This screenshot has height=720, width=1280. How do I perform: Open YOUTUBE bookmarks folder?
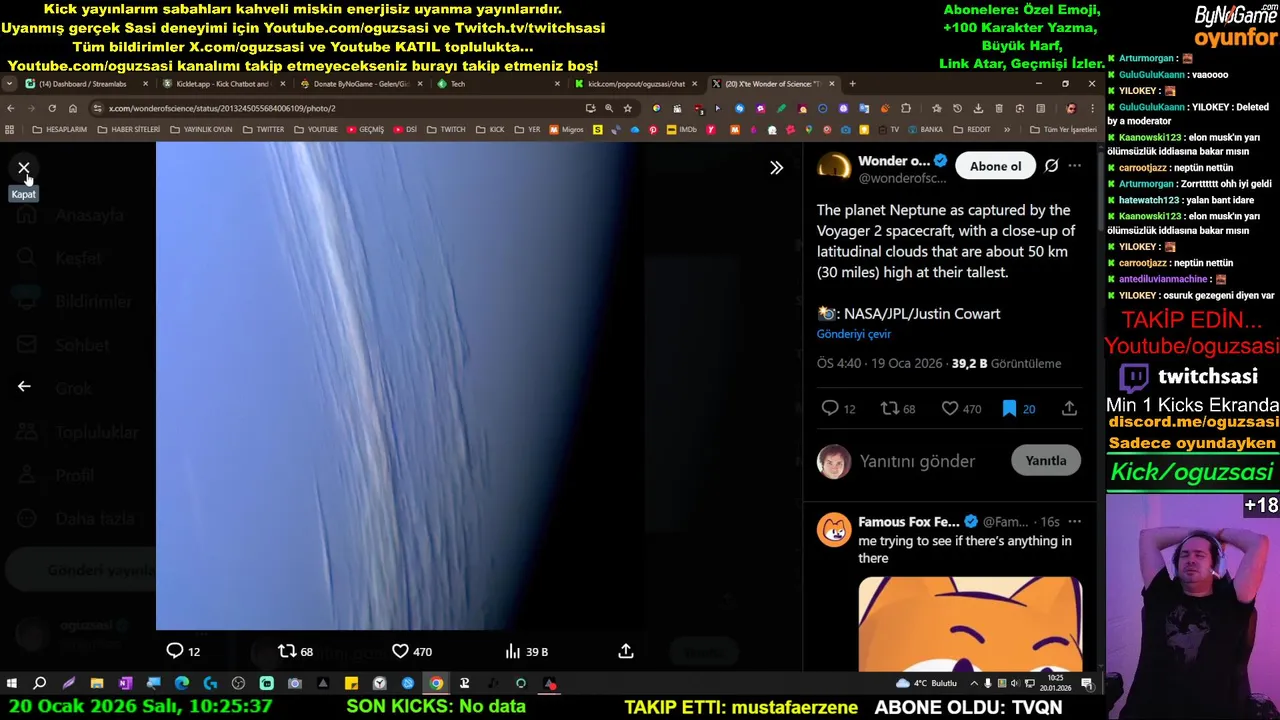pos(315,130)
